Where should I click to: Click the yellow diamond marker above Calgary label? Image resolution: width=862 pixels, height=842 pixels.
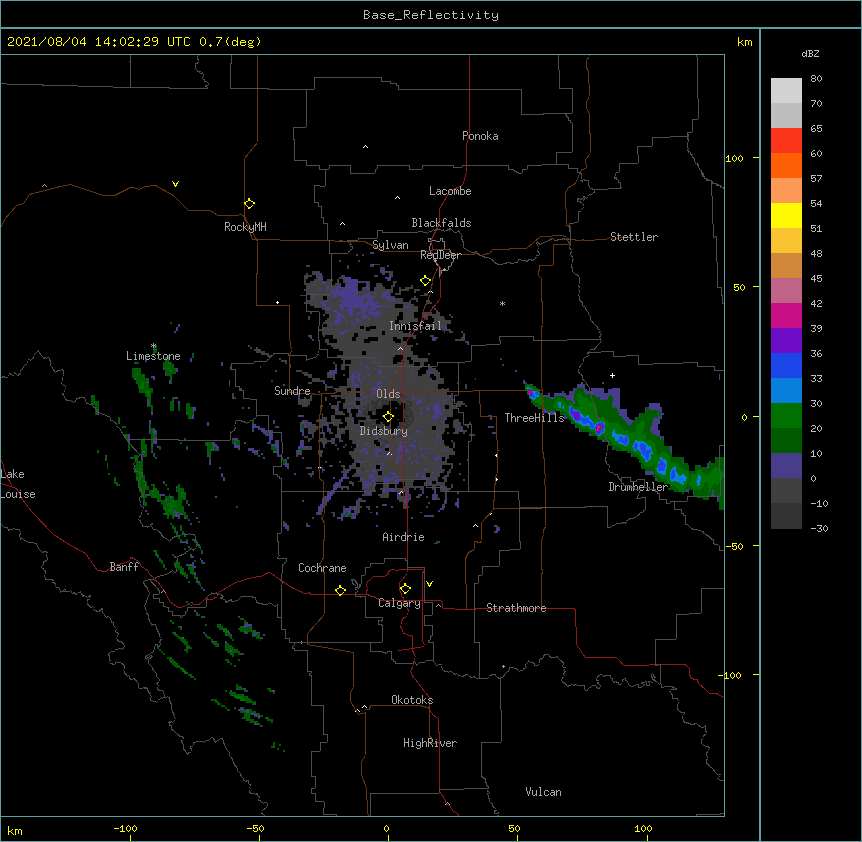tap(405, 589)
